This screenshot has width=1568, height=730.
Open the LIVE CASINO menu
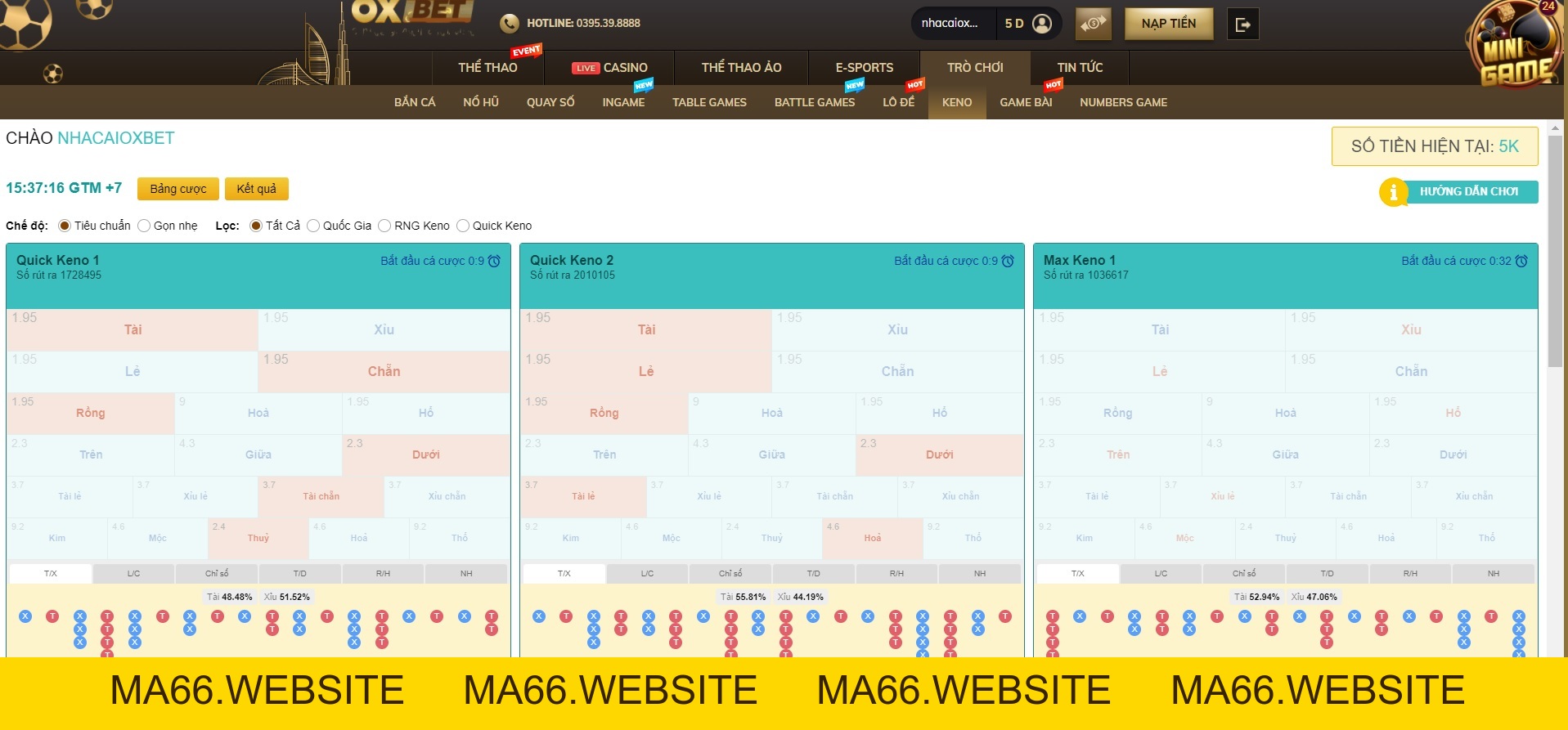click(609, 68)
